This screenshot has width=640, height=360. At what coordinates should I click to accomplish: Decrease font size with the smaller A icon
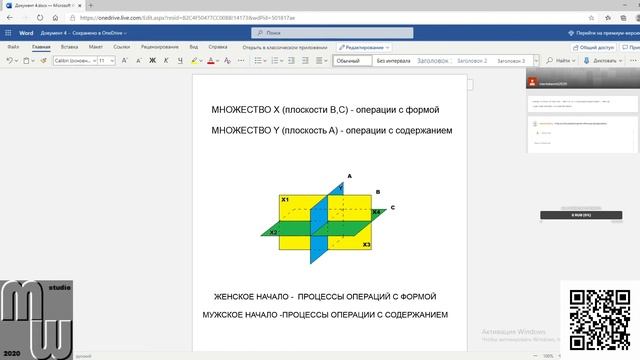tap(138, 60)
